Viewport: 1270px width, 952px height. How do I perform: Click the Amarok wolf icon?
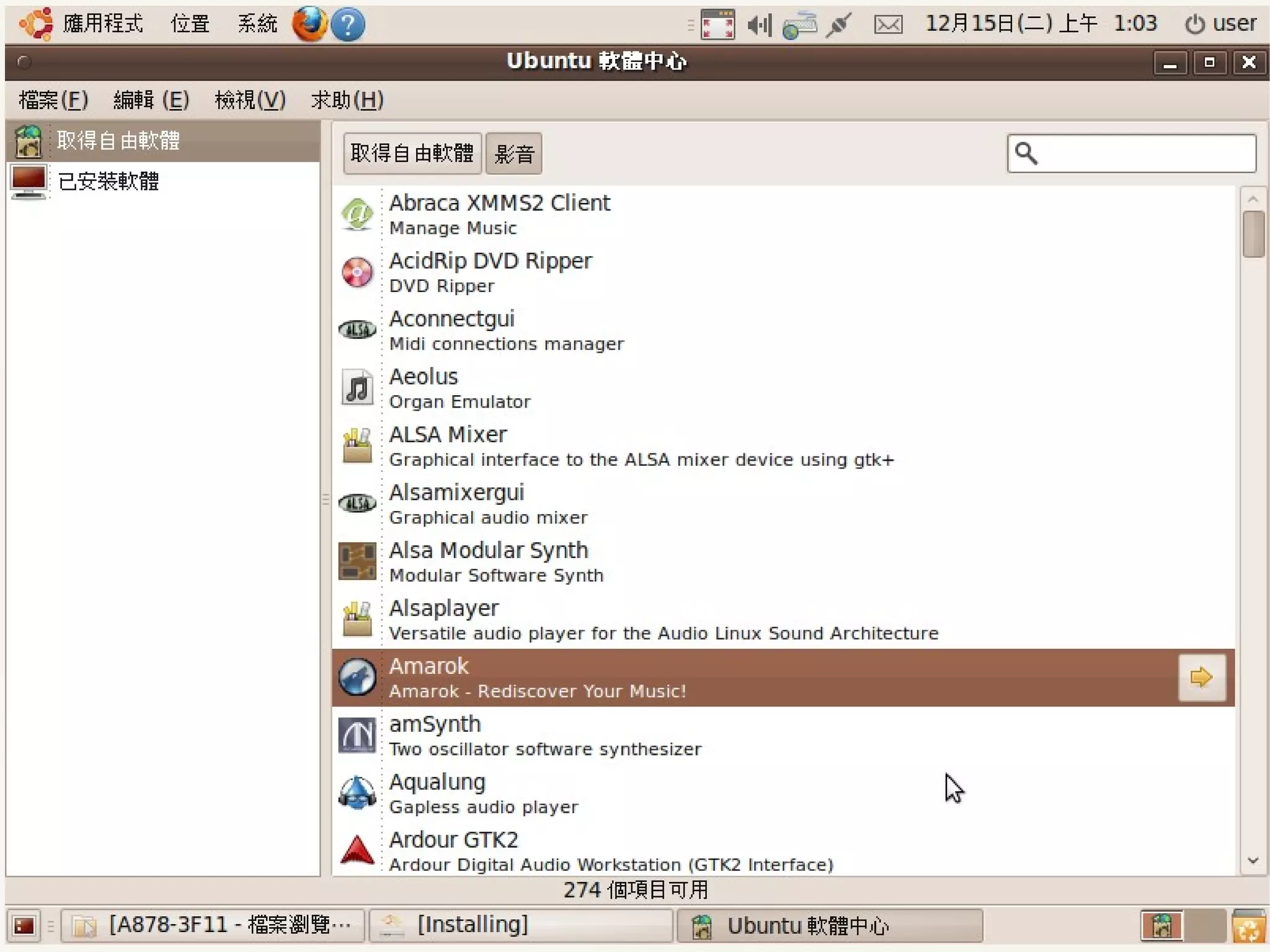[357, 677]
